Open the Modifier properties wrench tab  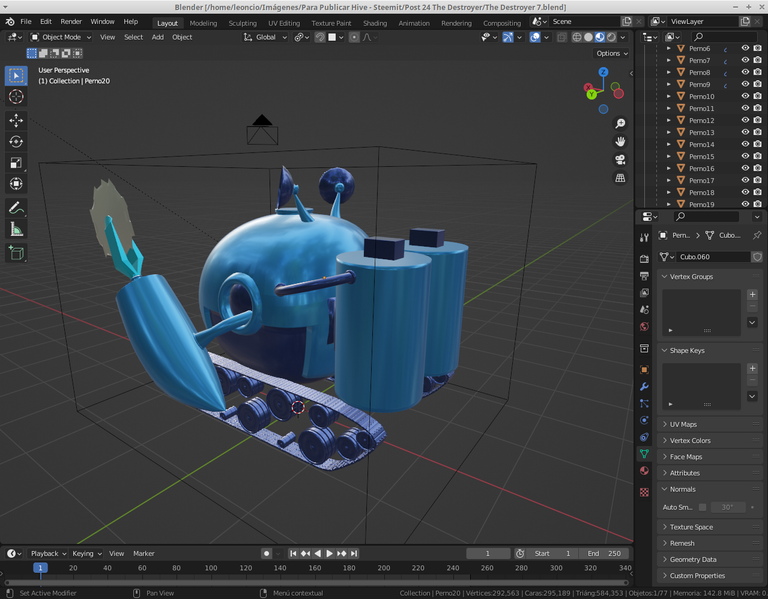(x=644, y=387)
